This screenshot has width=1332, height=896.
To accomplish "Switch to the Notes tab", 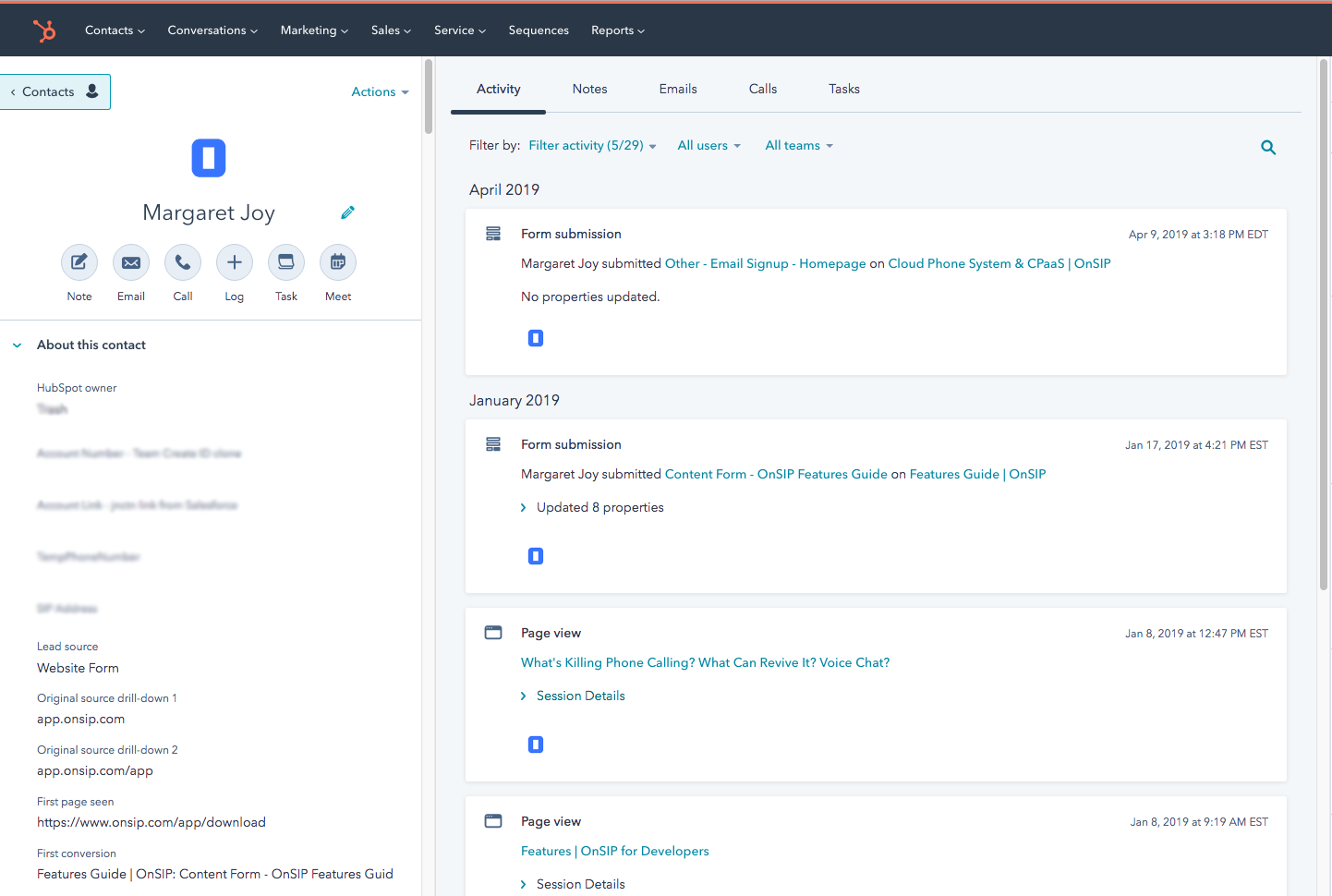I will coord(589,90).
